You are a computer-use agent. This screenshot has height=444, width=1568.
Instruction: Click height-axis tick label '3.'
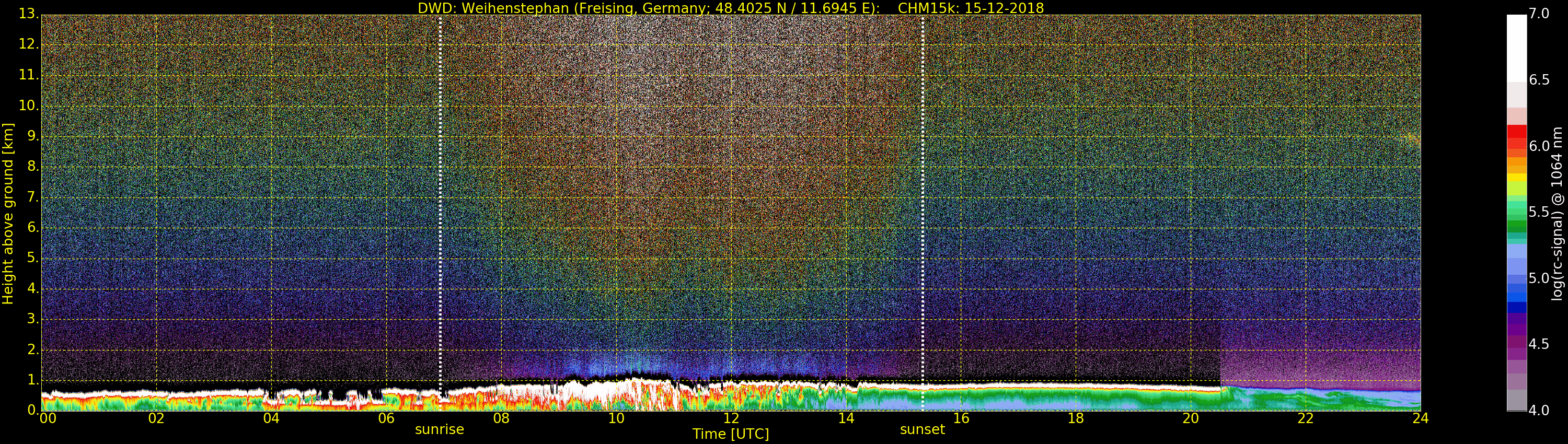click(x=33, y=319)
